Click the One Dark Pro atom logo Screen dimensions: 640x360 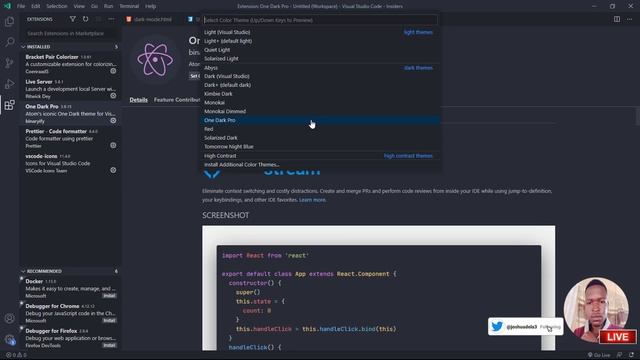[x=155, y=60]
